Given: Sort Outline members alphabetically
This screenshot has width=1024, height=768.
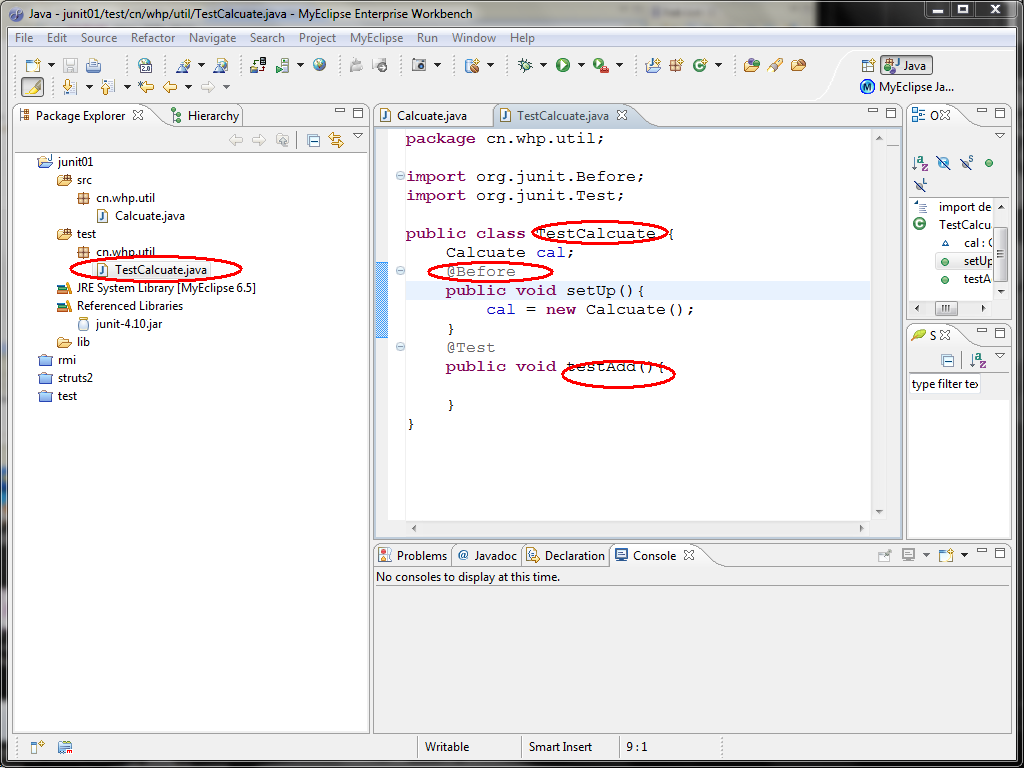Looking at the screenshot, I should 920,163.
